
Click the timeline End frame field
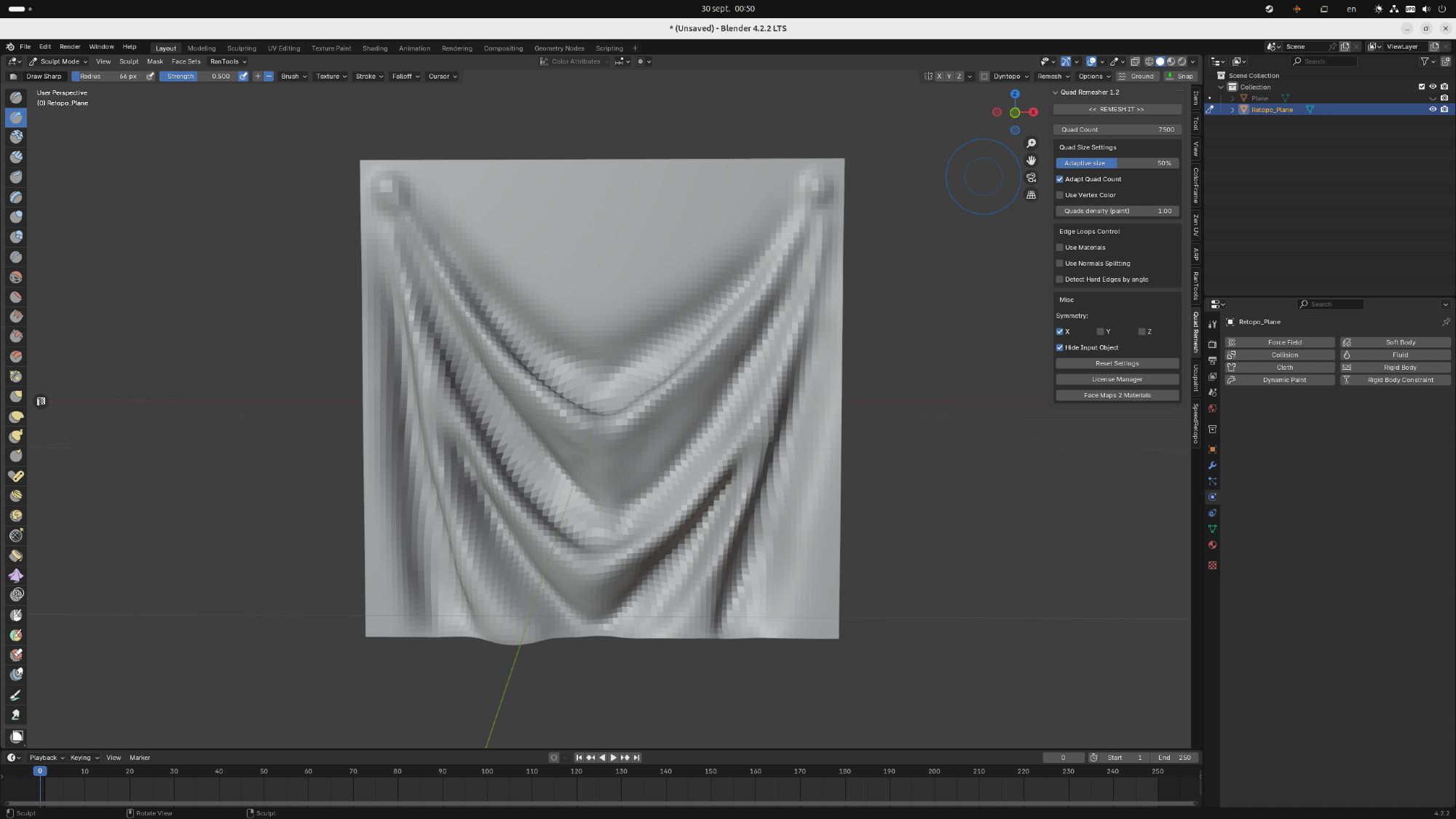(1174, 758)
